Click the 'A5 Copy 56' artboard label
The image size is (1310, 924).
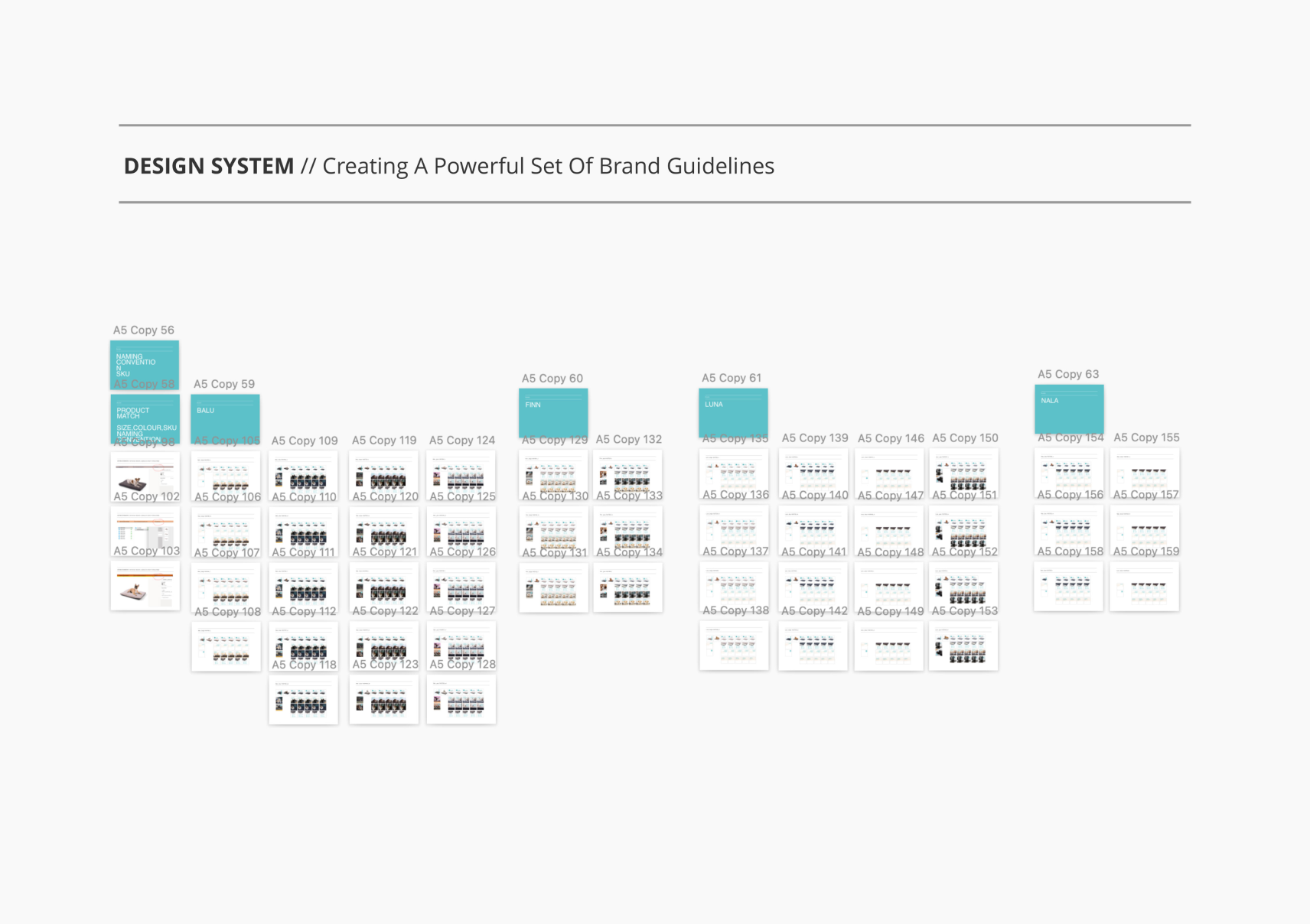point(144,330)
